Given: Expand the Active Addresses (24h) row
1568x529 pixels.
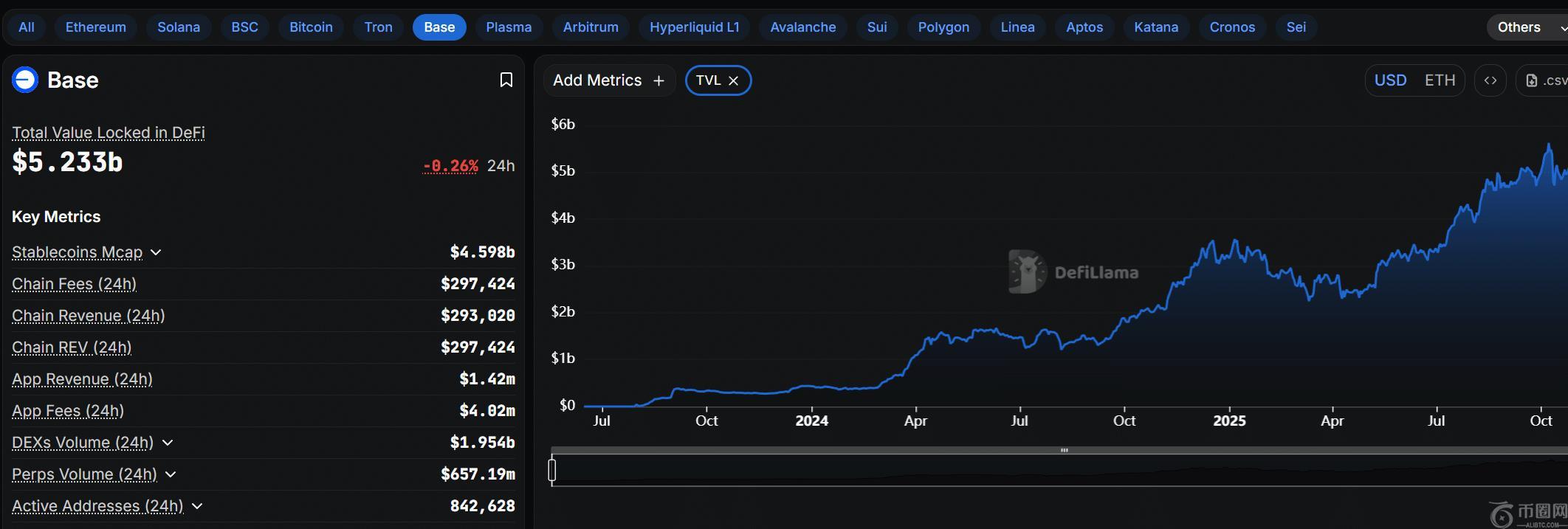Looking at the screenshot, I should point(197,506).
